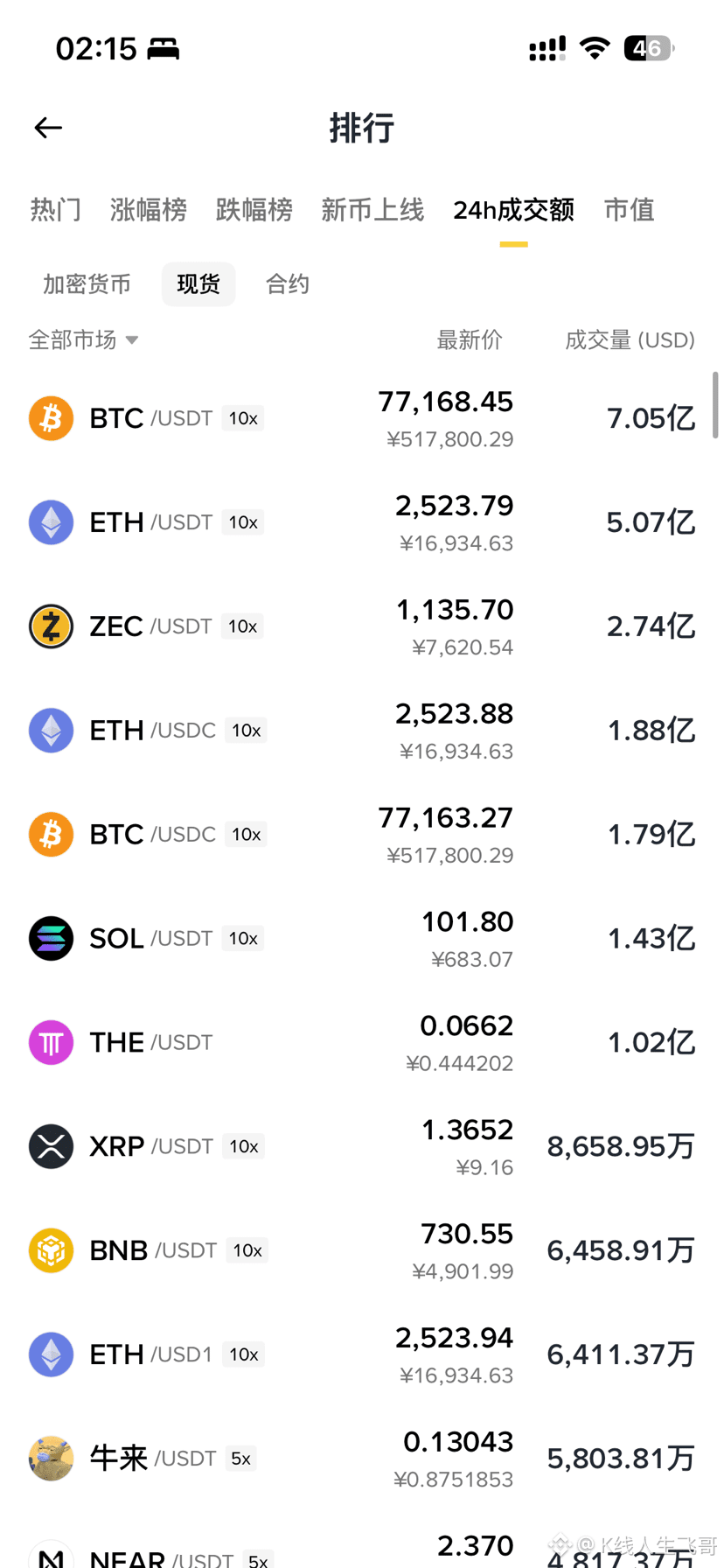Image resolution: width=724 pixels, height=1568 pixels.
Task: Switch to the 市值 tab
Action: click(630, 210)
